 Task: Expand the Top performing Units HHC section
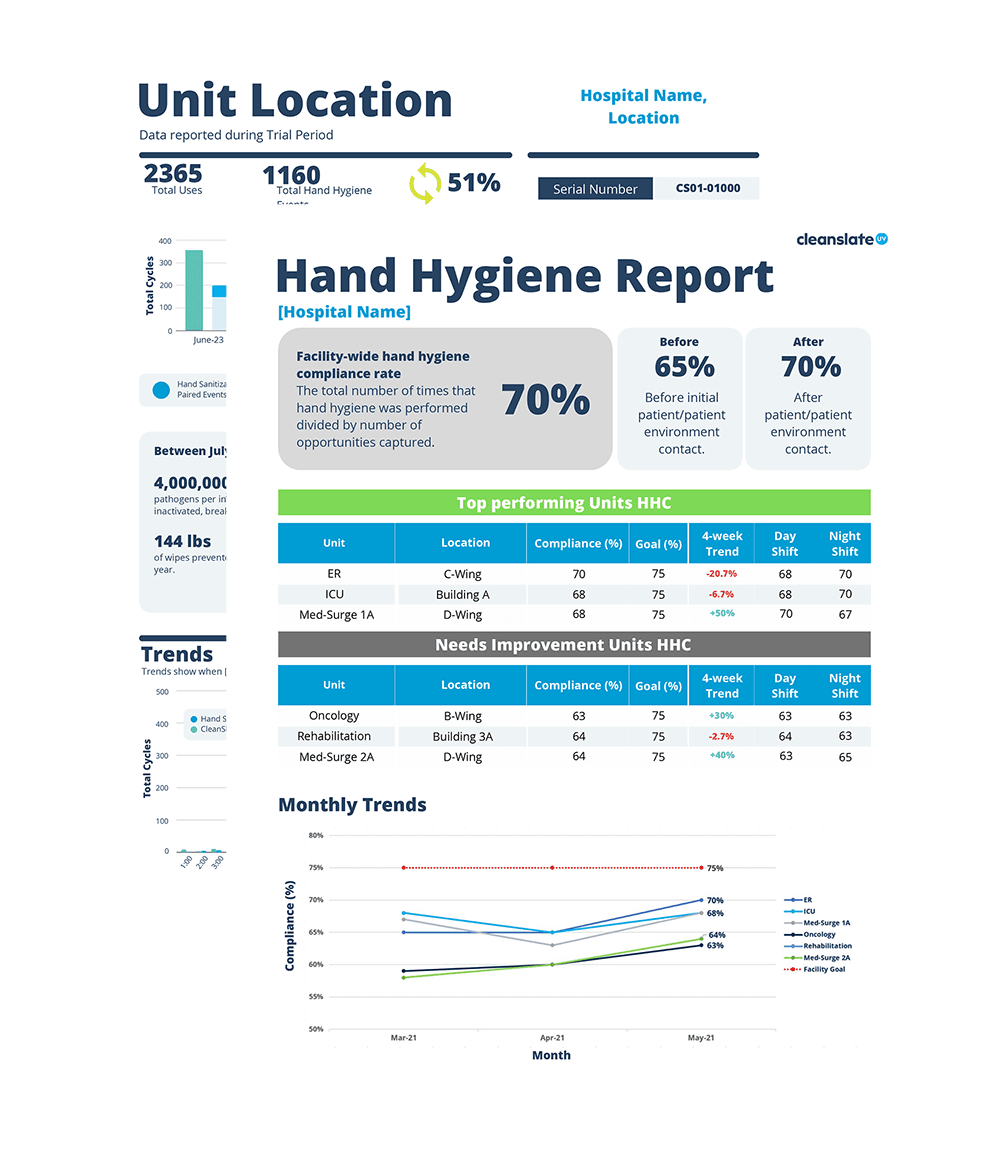[x=565, y=503]
